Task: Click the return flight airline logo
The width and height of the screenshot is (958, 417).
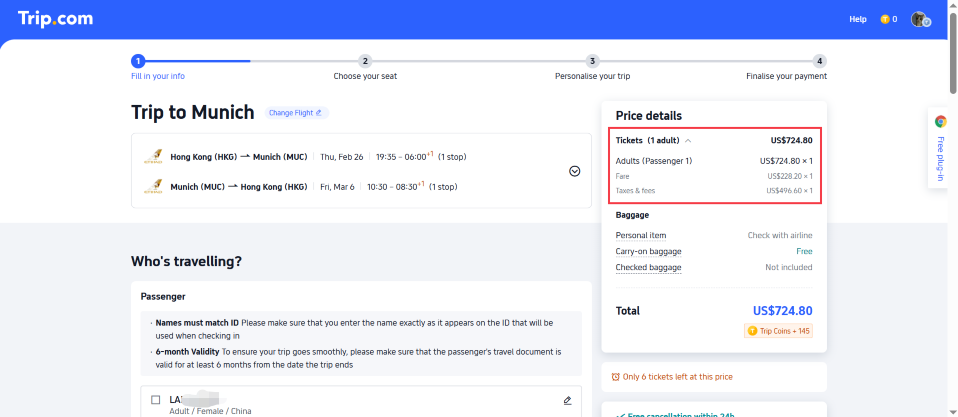Action: click(153, 186)
